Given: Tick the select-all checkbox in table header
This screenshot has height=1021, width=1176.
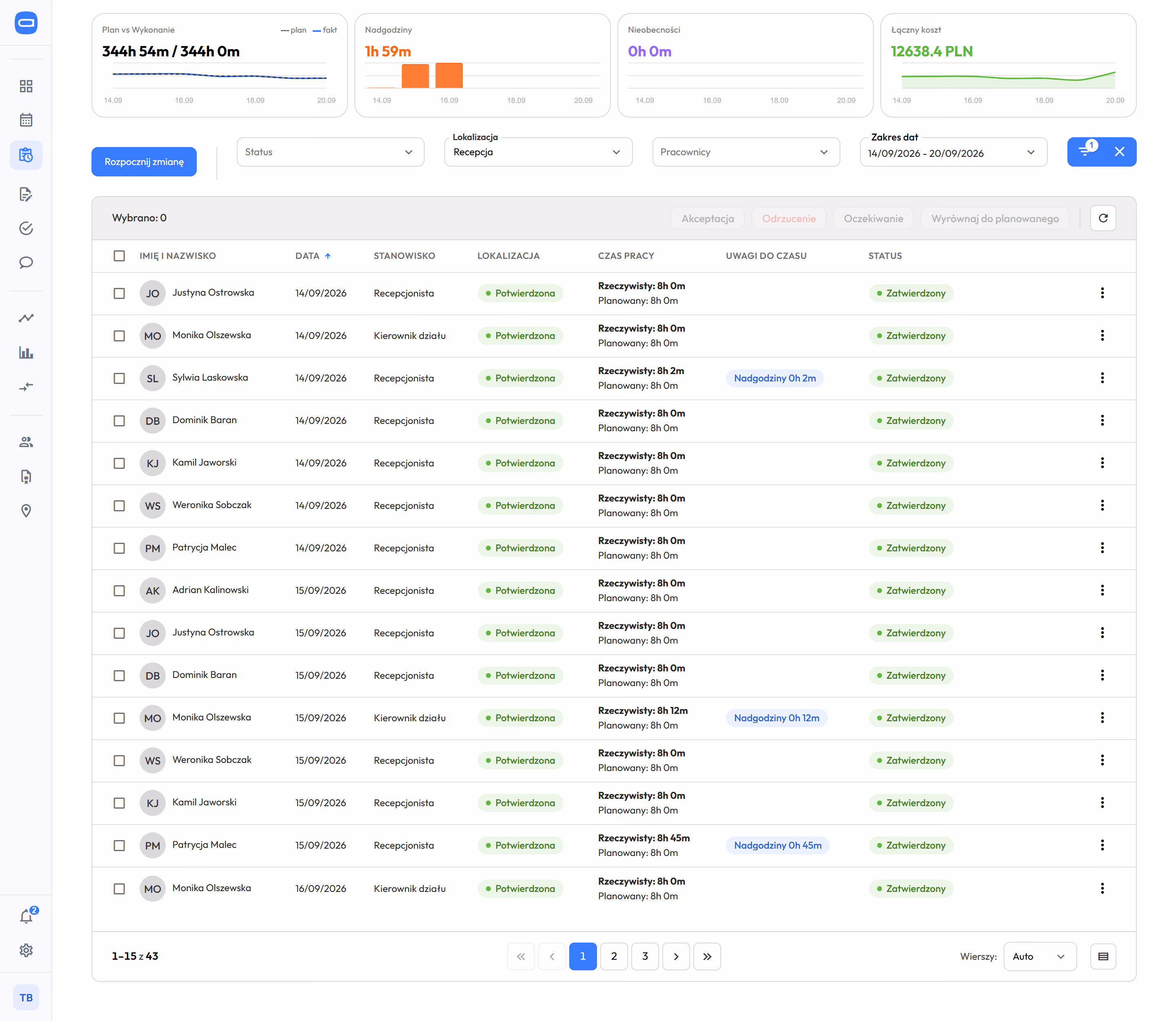Looking at the screenshot, I should point(119,256).
